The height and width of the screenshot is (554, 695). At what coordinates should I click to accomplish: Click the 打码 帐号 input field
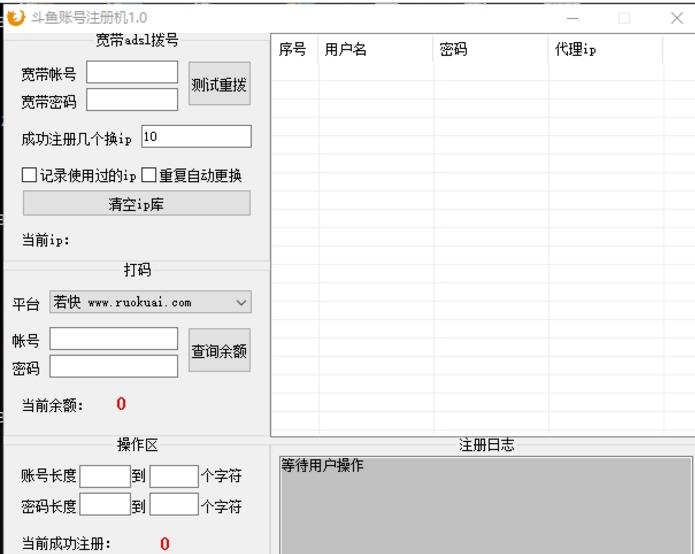click(114, 339)
